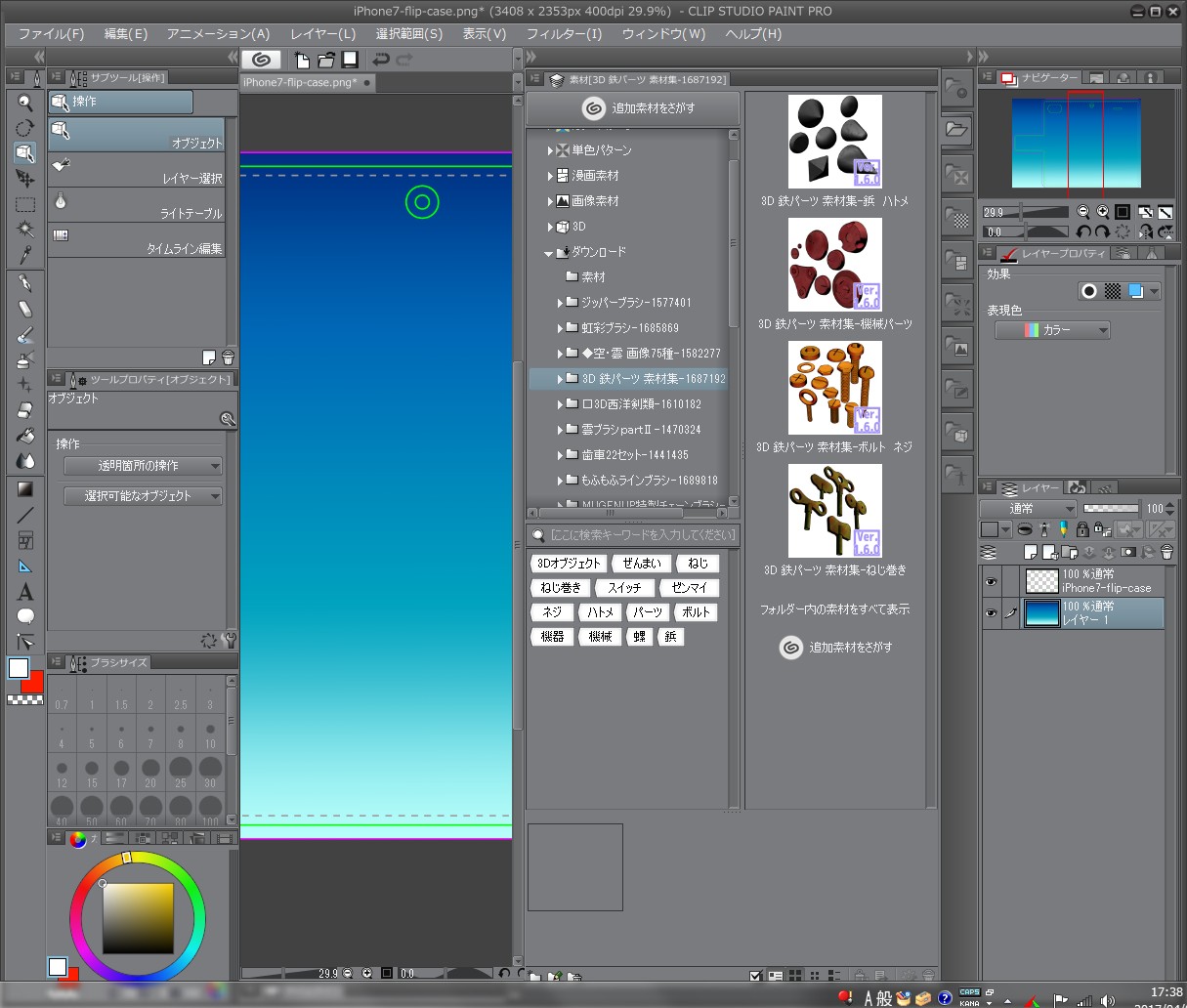
Task: Toggle visibility of レイヤー 1
Action: point(991,613)
